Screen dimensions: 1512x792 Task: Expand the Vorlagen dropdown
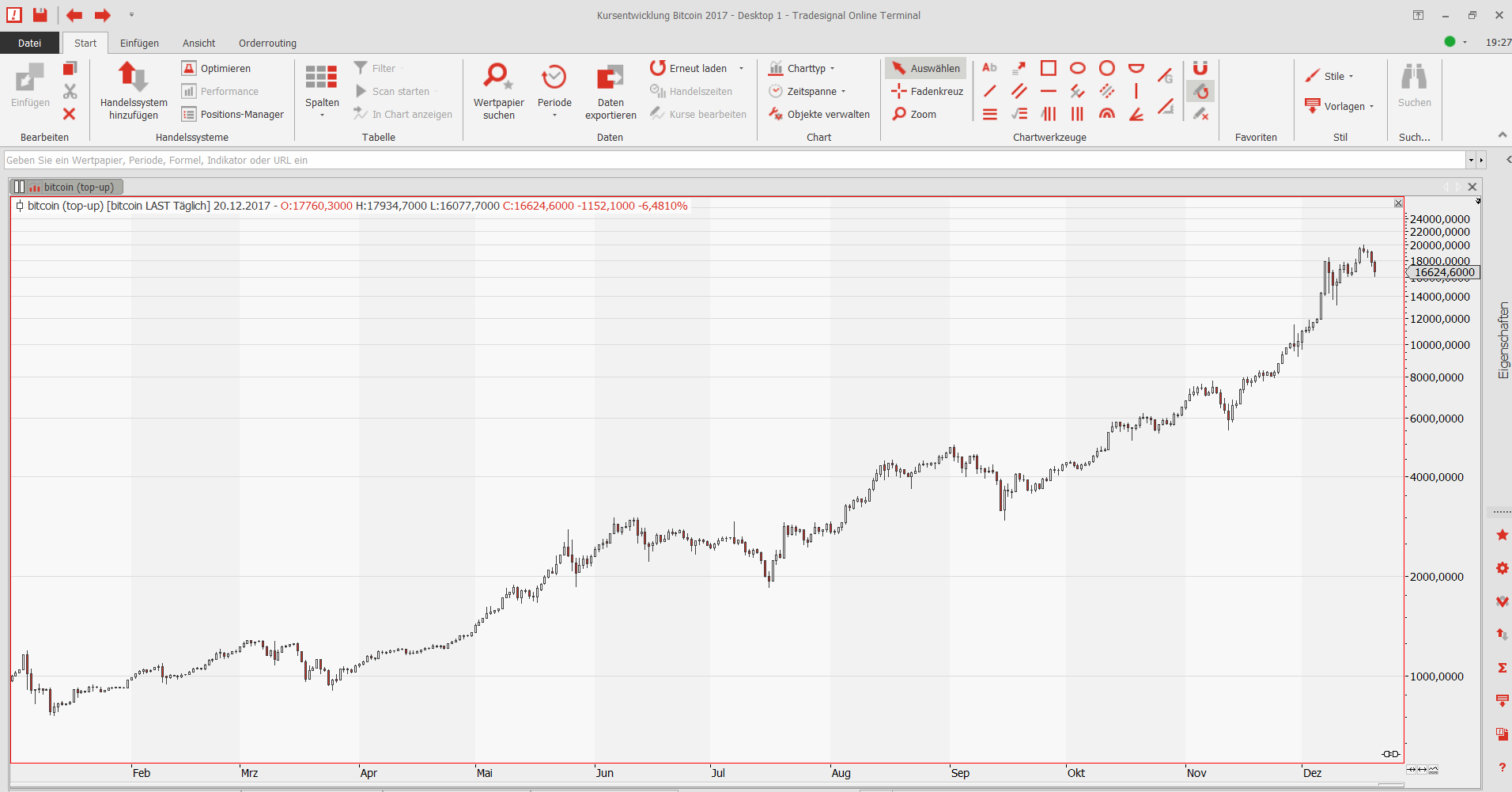[1344, 106]
